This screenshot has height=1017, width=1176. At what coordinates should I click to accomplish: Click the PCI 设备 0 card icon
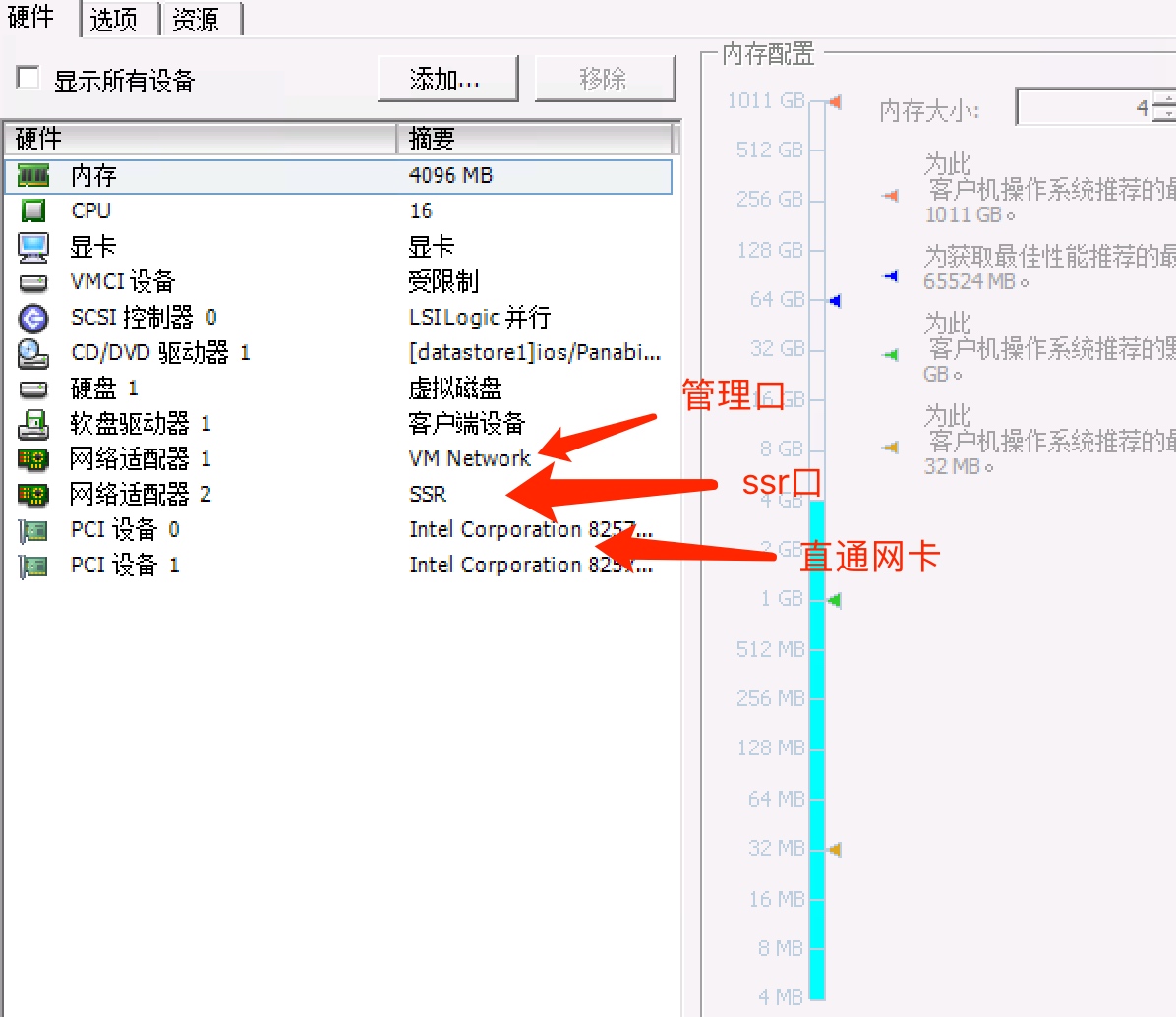point(33,531)
